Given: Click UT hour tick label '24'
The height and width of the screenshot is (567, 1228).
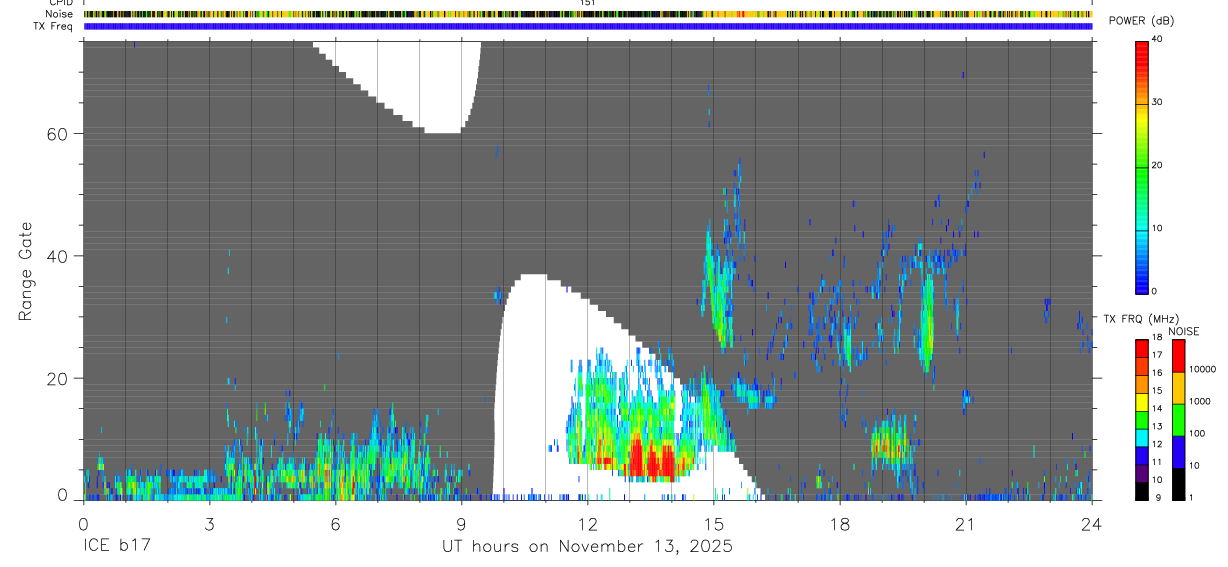Looking at the screenshot, I should (1091, 523).
